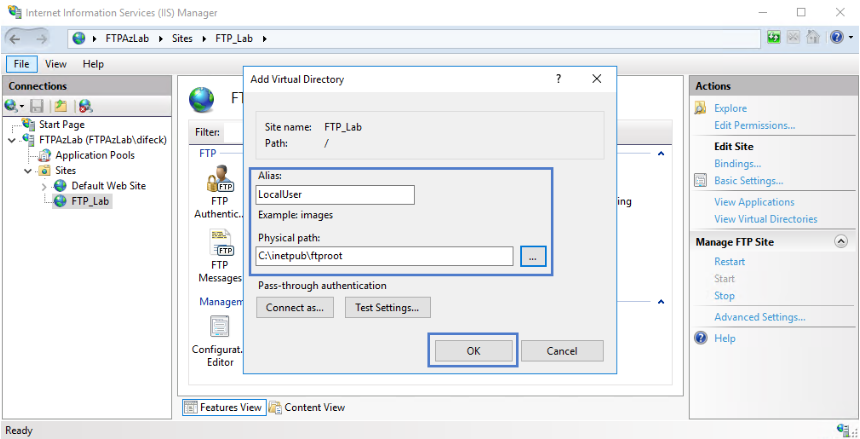This screenshot has width=860, height=439.
Task: Select Application Pools in tree
Action: point(95,155)
